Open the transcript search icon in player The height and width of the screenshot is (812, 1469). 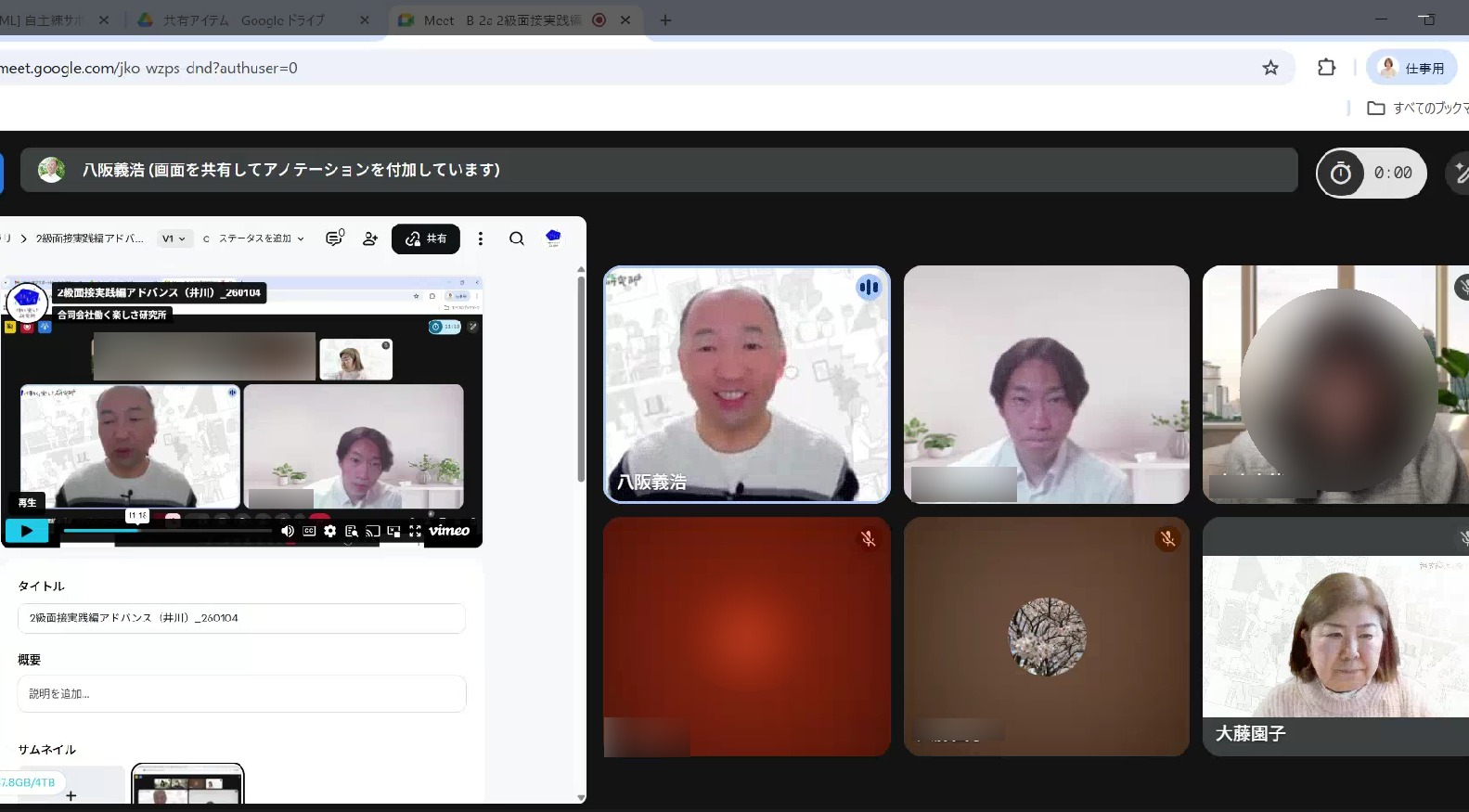click(351, 531)
